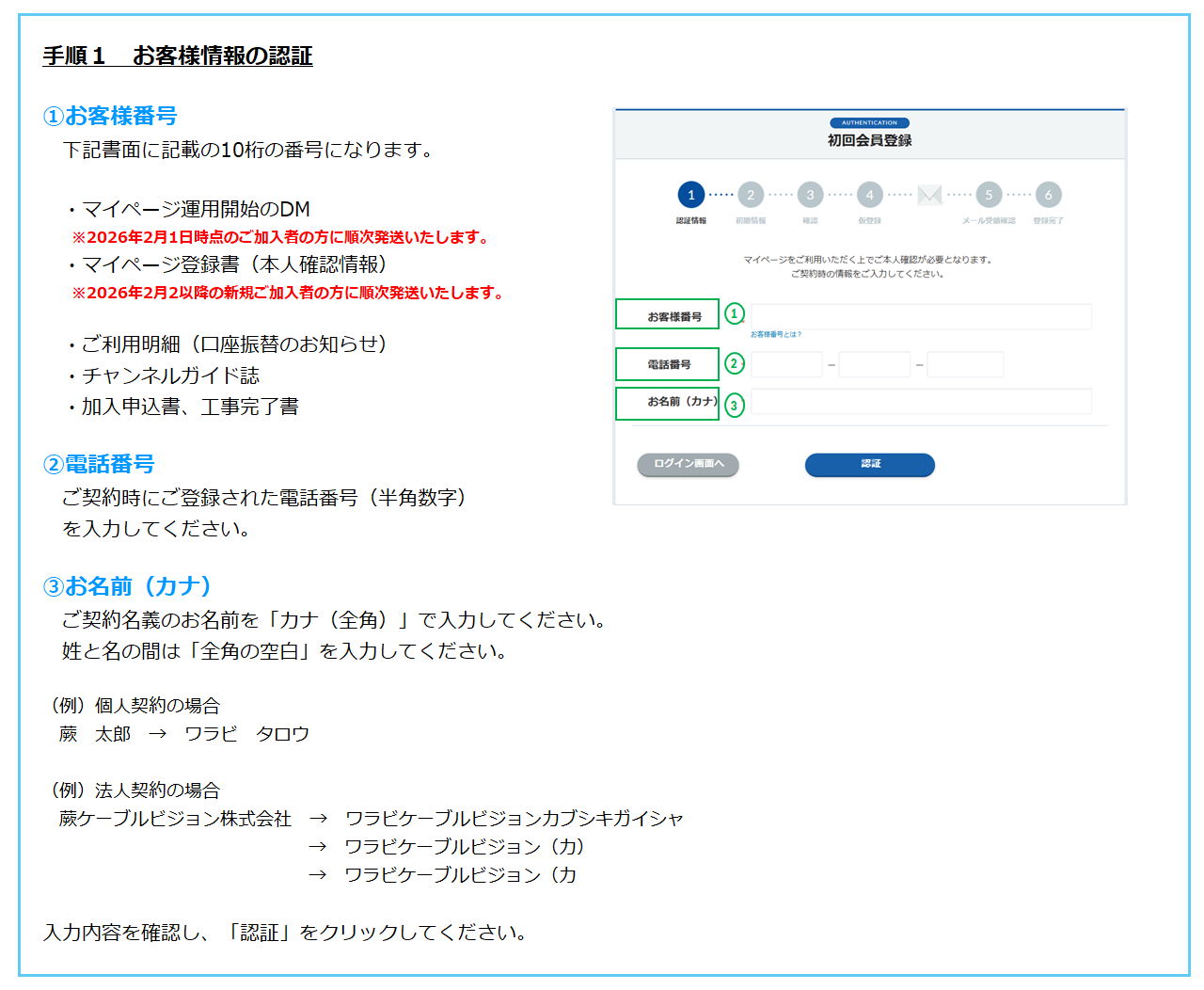Click step 6 circle labeled 登録完了

click(1048, 195)
